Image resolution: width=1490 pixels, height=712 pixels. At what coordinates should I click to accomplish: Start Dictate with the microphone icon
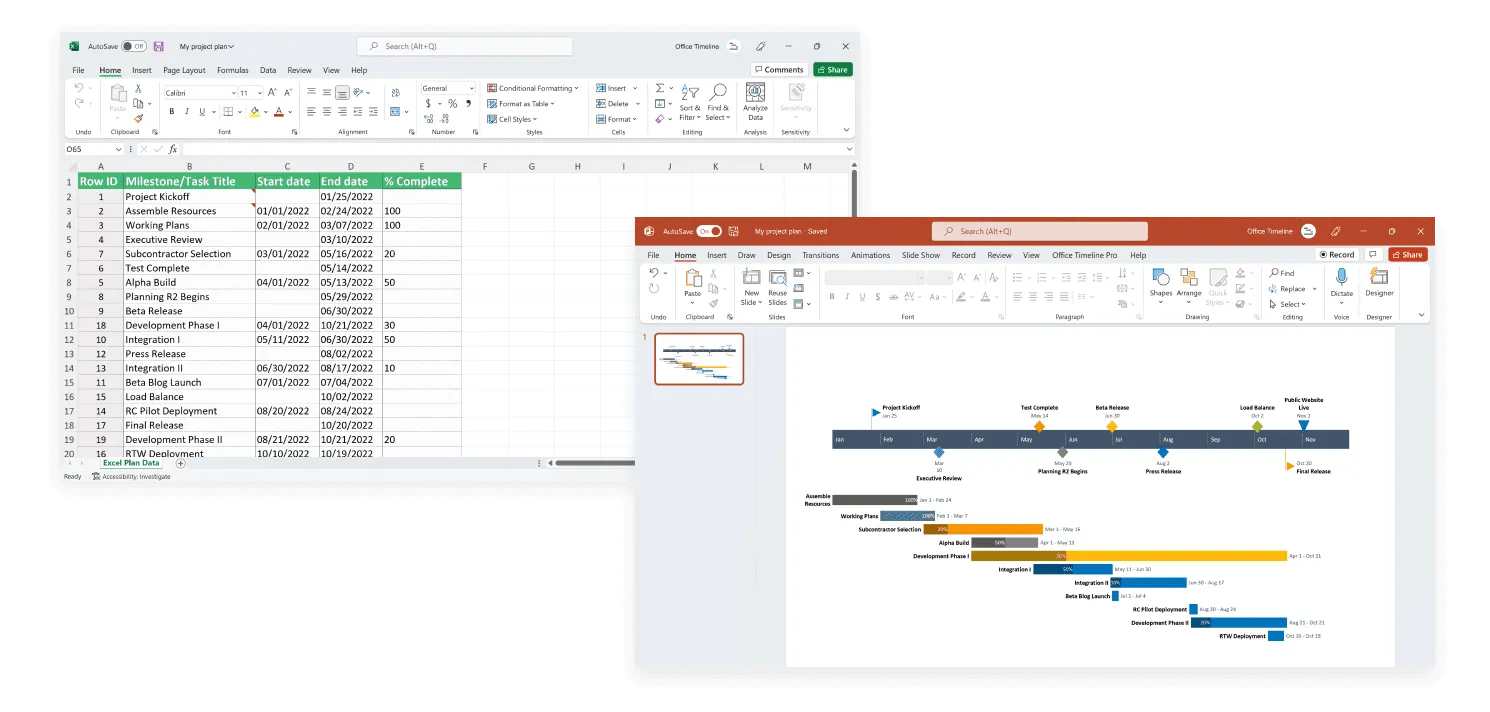[x=1341, y=278]
